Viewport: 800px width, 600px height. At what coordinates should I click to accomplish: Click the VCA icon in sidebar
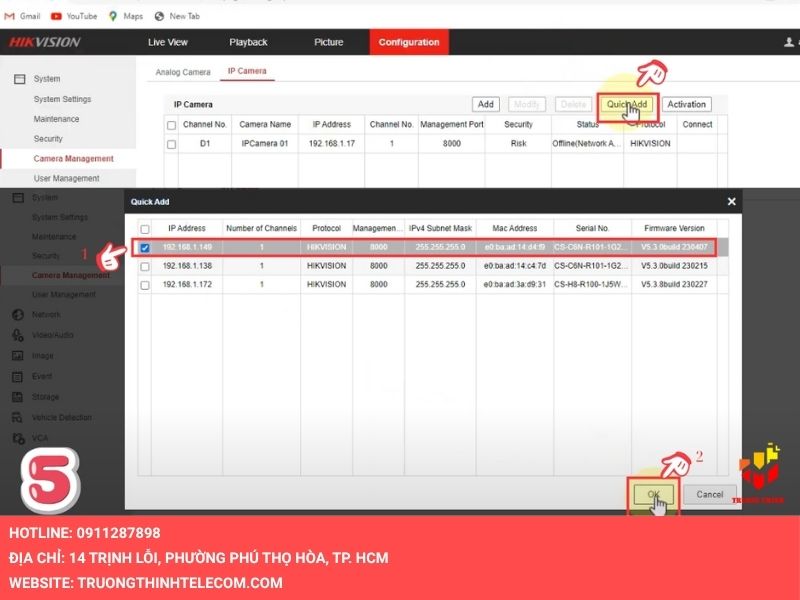click(x=18, y=438)
